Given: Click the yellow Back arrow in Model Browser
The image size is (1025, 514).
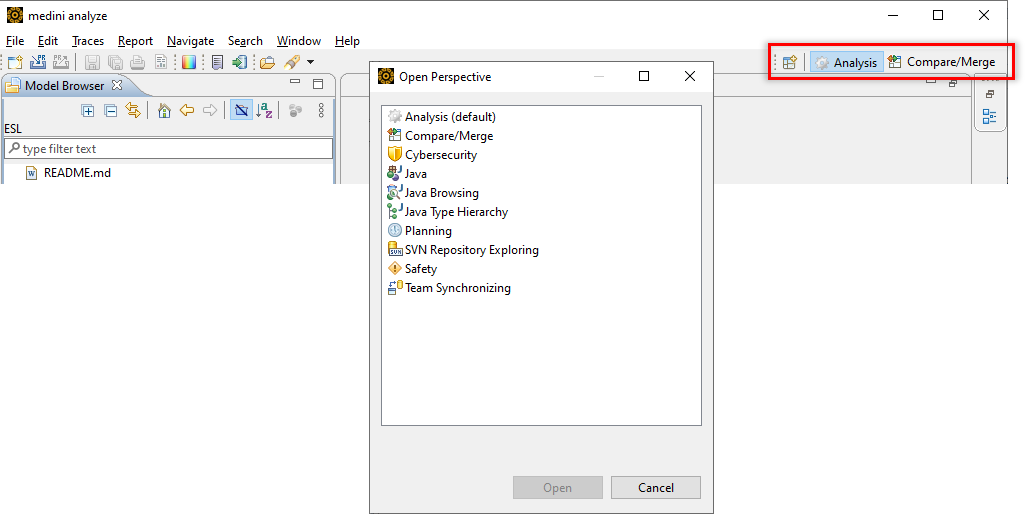Looking at the screenshot, I should (187, 111).
